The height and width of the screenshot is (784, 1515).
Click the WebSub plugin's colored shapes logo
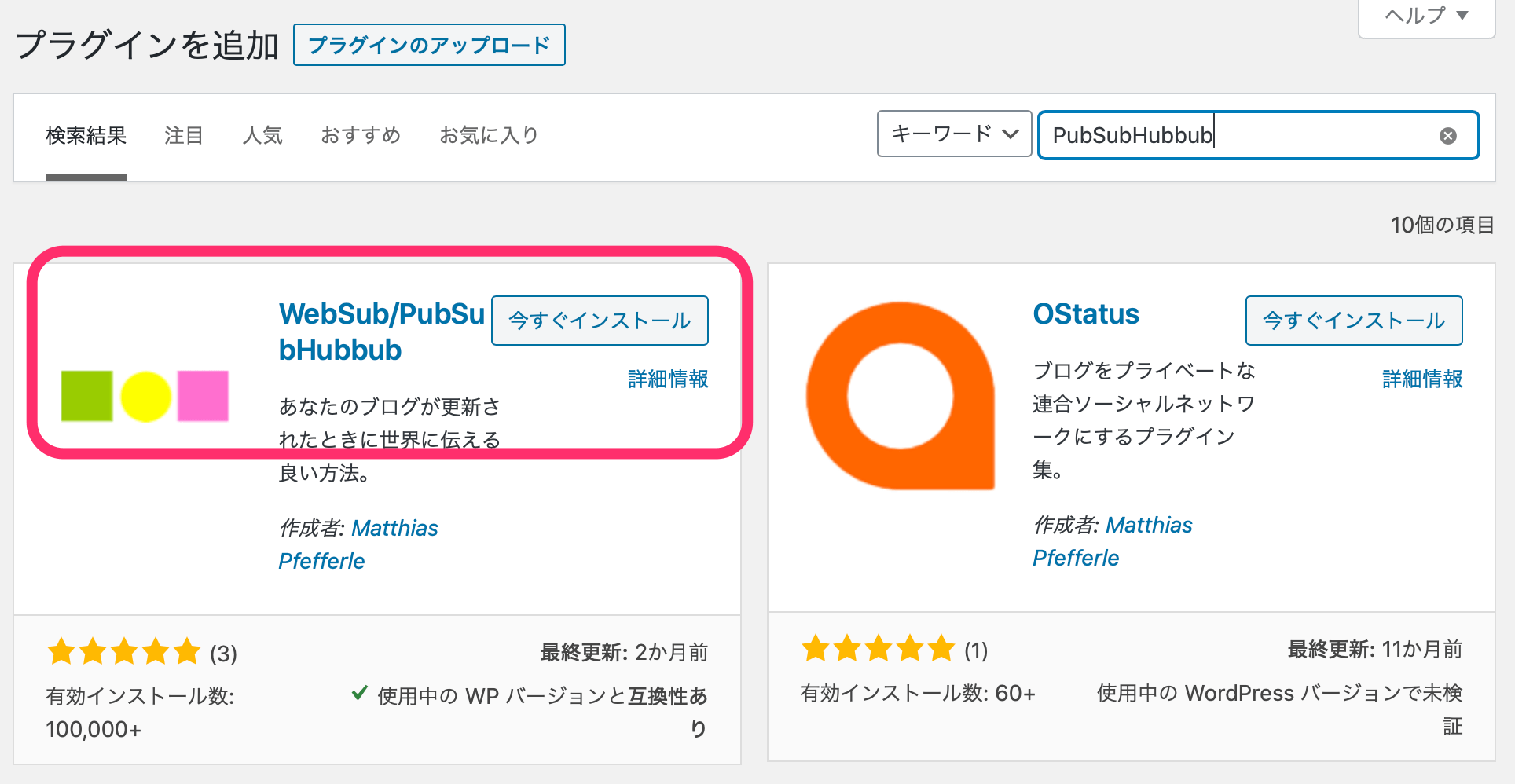145,395
